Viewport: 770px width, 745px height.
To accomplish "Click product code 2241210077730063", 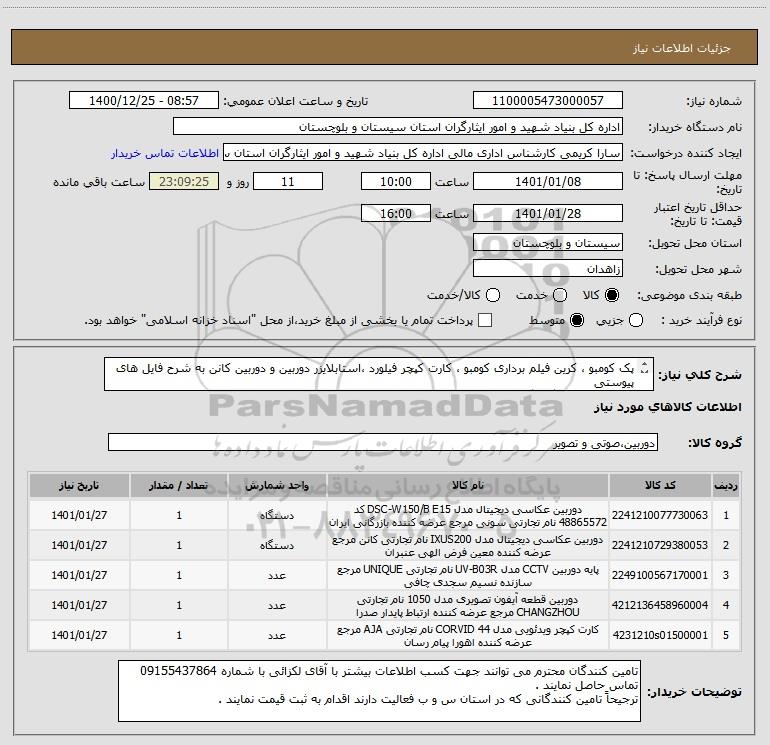I will click(x=660, y=515).
